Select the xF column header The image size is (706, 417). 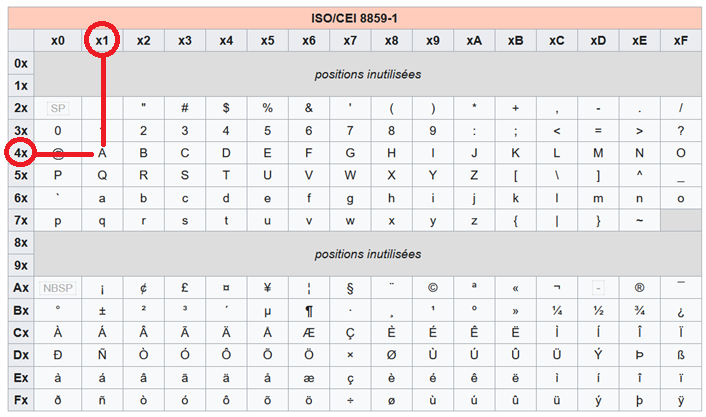pos(680,40)
